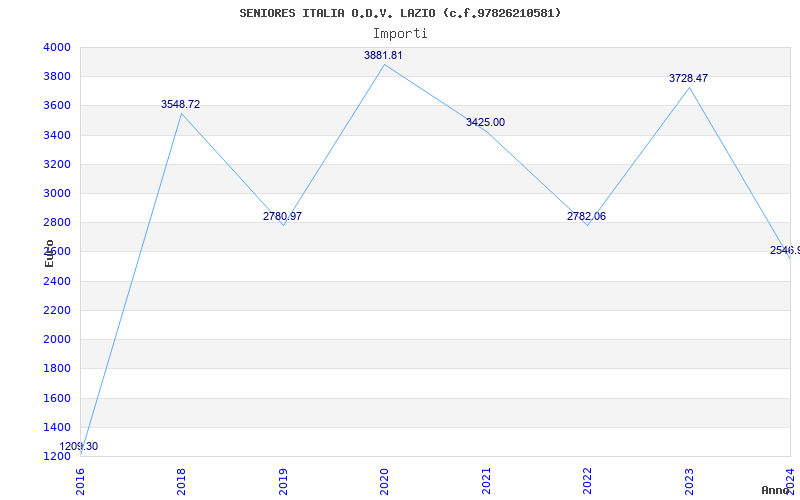The image size is (800, 500).
Task: Click the Euro axis label
Action: coord(49,253)
